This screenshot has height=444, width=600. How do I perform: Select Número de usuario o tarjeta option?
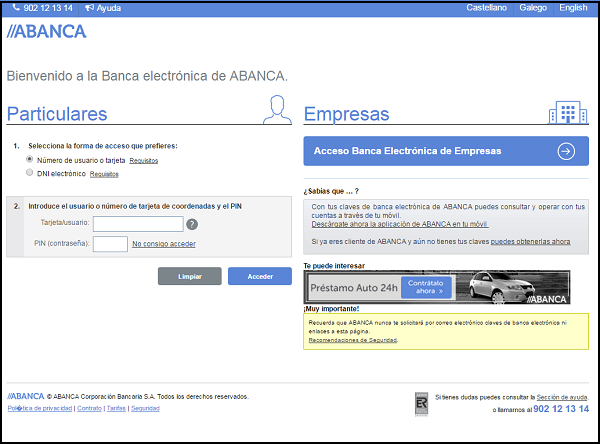pyautogui.click(x=29, y=159)
